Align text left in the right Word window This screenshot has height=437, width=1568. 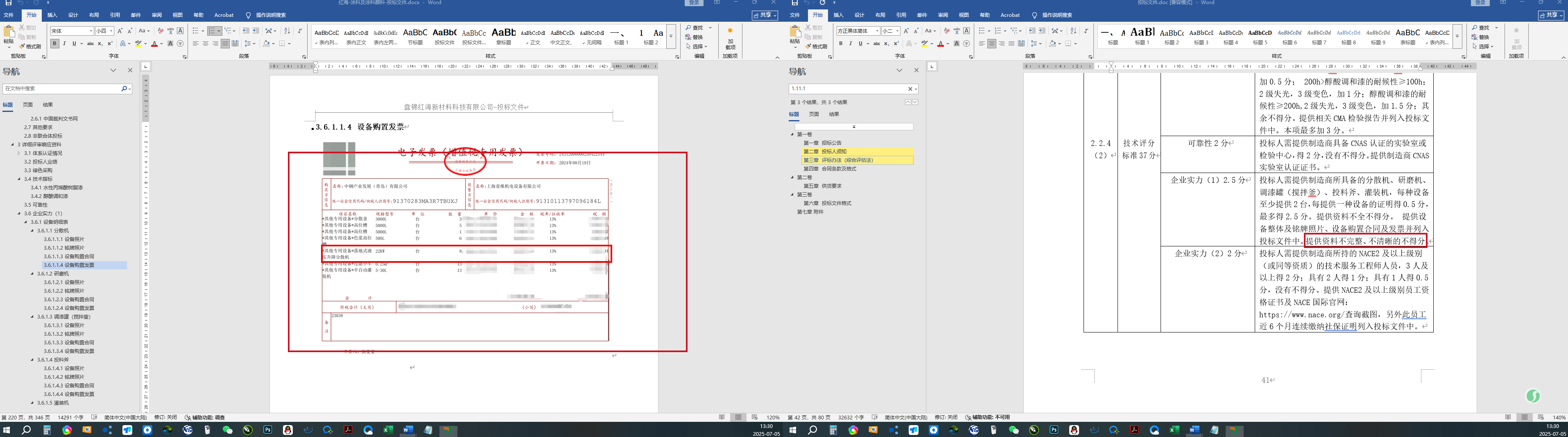[982, 43]
